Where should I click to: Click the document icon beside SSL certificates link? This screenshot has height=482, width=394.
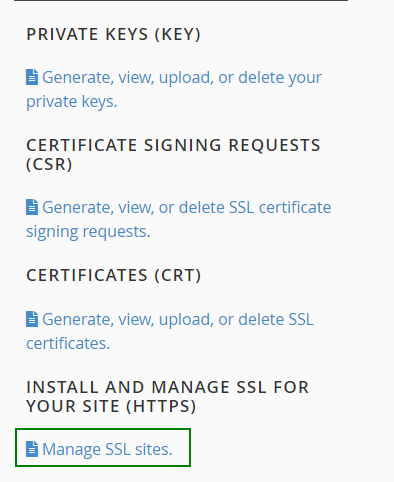tap(32, 319)
